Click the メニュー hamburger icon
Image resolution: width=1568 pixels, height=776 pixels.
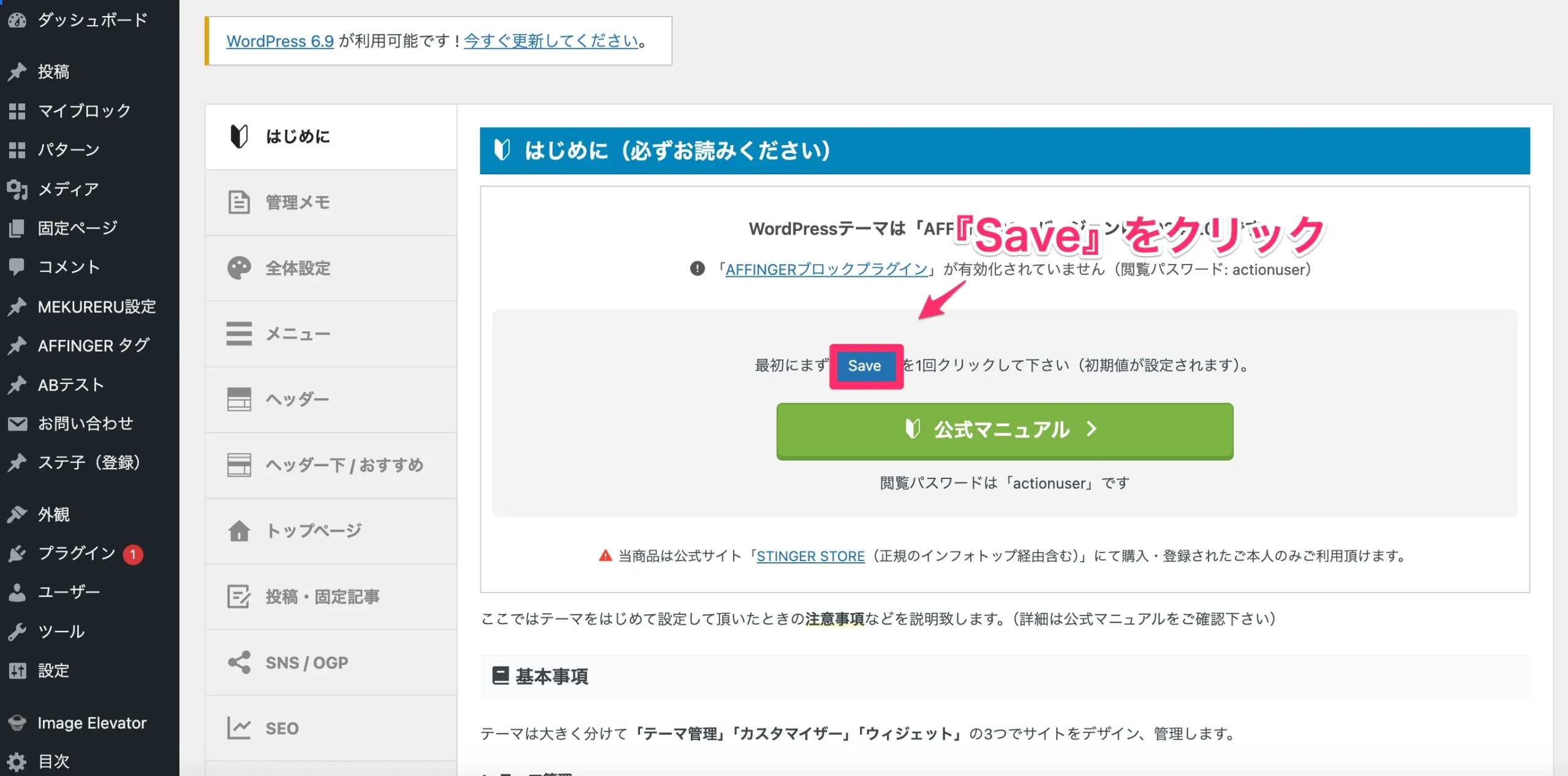click(239, 334)
